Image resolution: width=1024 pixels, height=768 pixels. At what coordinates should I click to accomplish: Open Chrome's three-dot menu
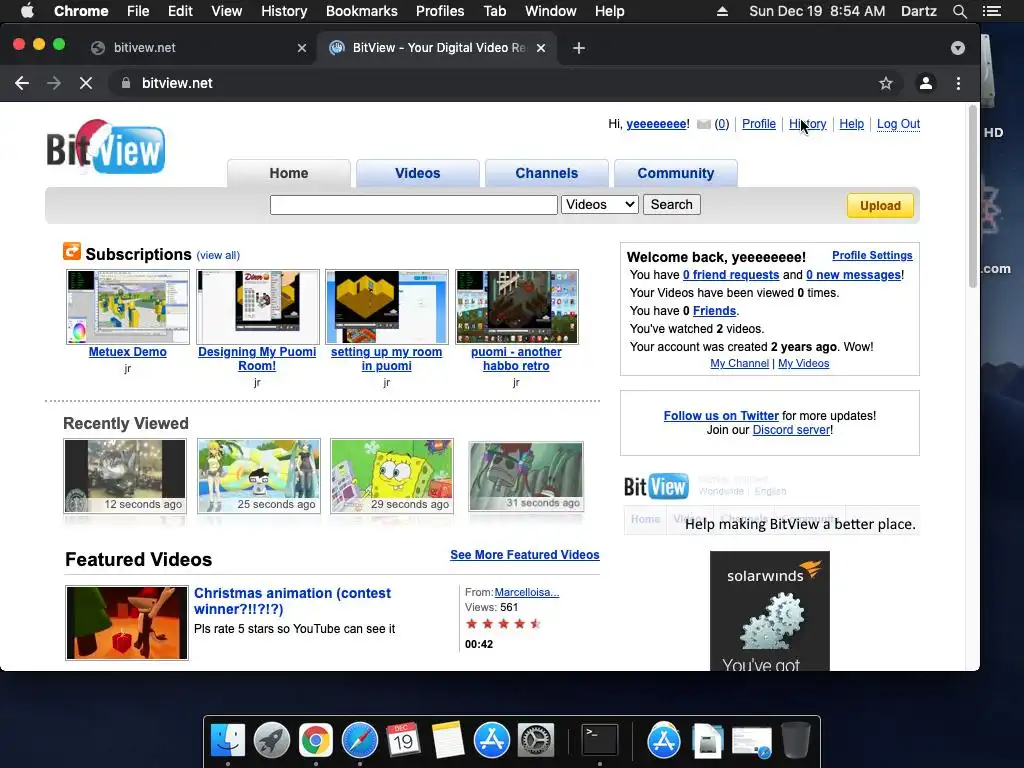pyautogui.click(x=958, y=83)
